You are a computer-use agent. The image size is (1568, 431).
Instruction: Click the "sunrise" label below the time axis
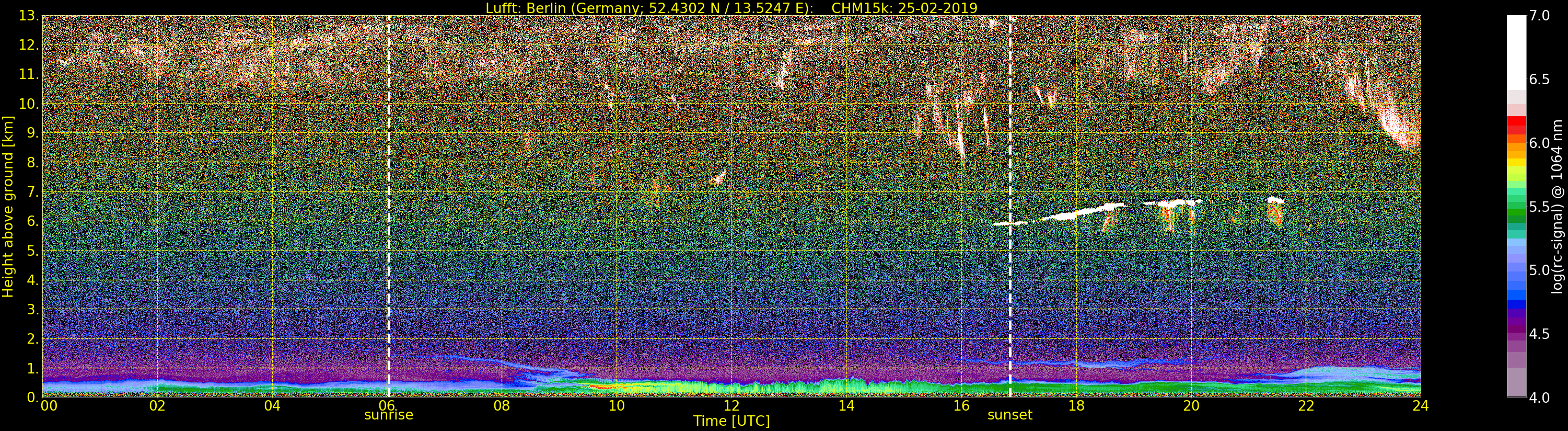[388, 415]
